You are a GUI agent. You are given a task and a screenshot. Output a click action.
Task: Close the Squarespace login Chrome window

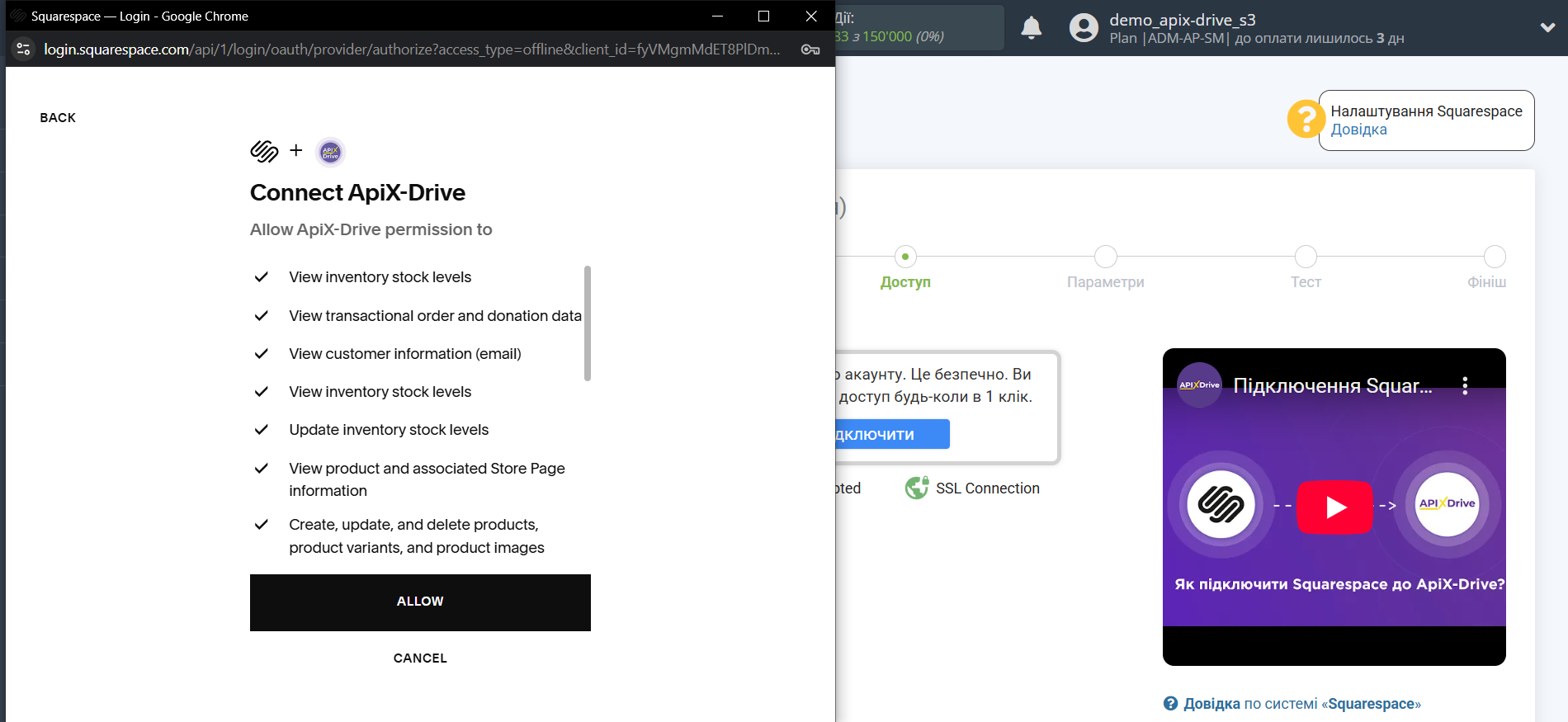pos(811,16)
